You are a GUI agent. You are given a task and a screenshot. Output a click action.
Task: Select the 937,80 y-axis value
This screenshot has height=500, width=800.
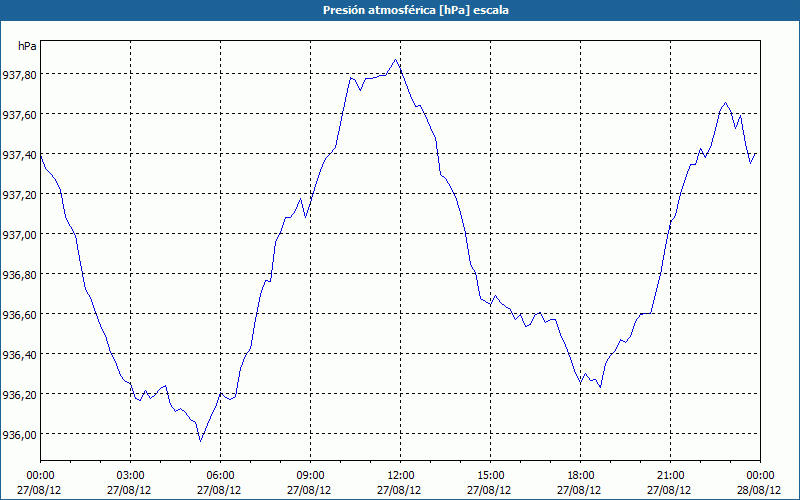(x=19, y=74)
